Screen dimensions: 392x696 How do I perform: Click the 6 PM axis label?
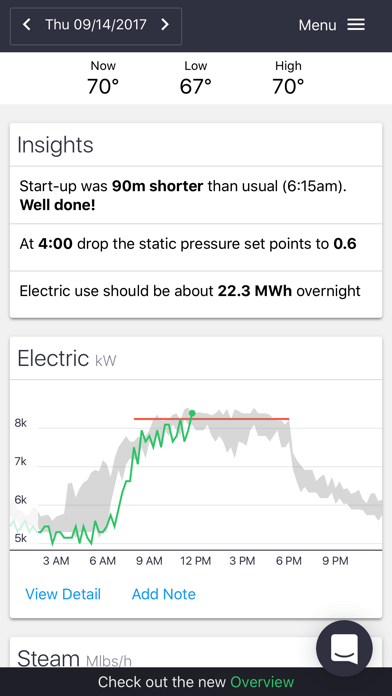click(x=289, y=561)
